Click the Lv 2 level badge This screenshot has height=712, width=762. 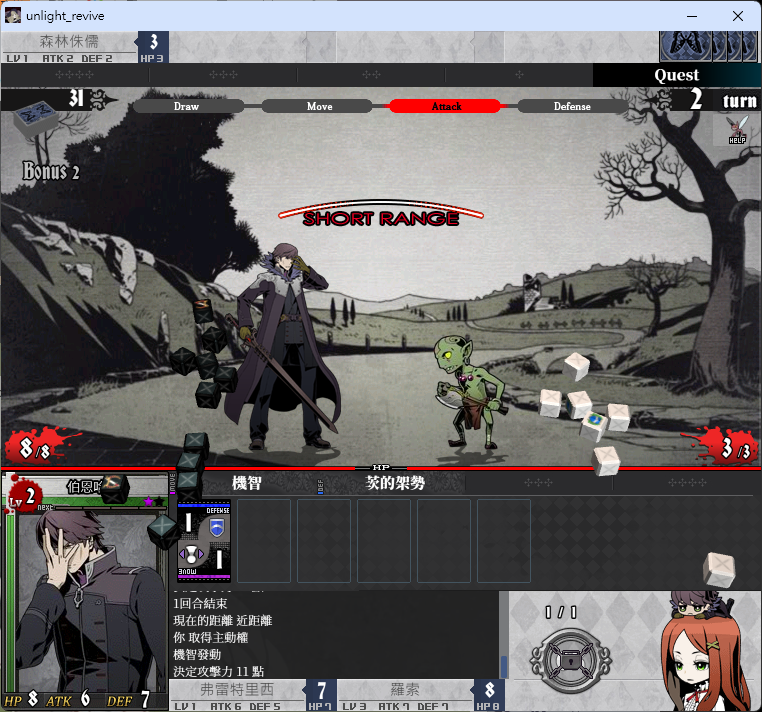(x=23, y=496)
